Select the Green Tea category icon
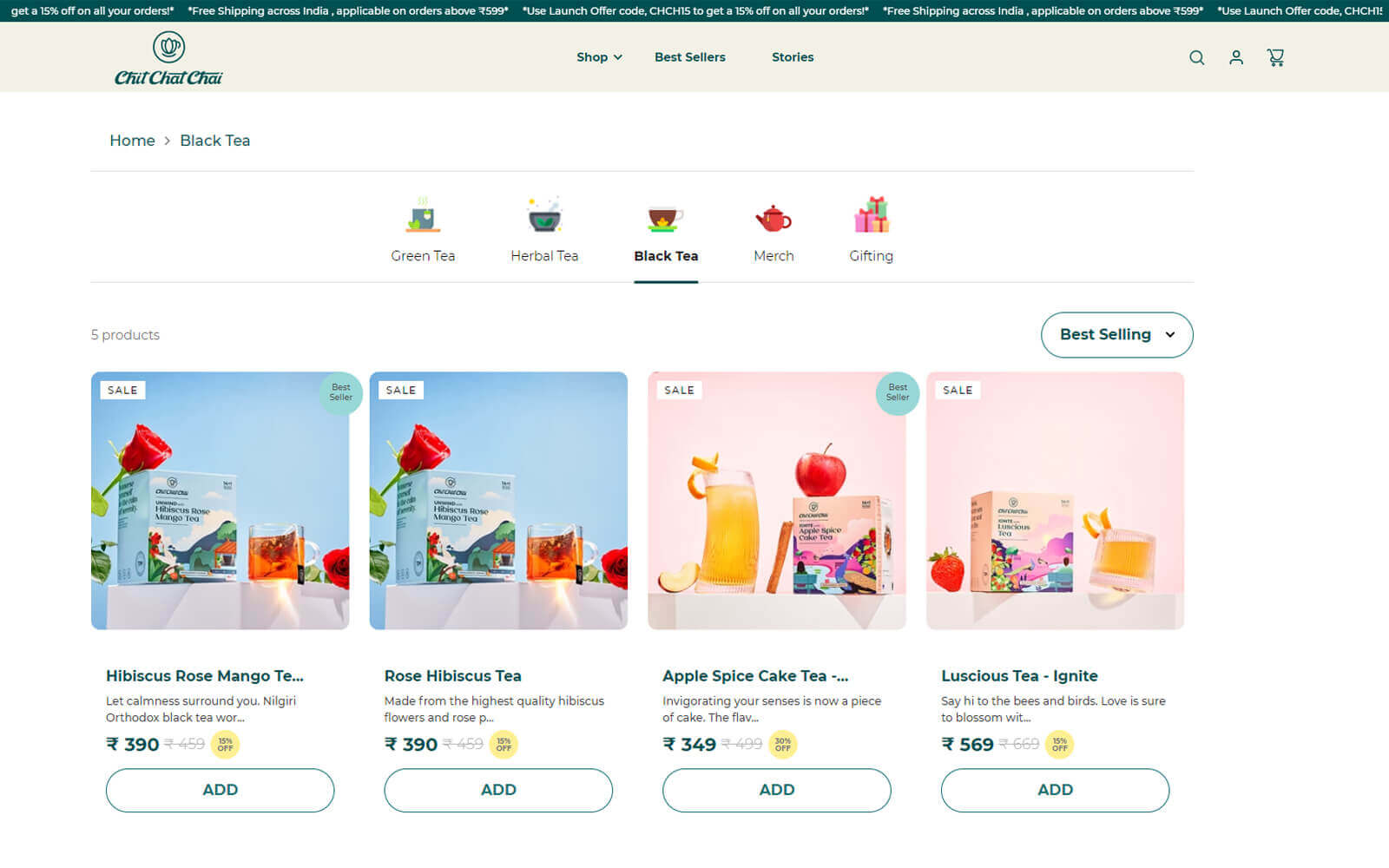 click(x=423, y=217)
